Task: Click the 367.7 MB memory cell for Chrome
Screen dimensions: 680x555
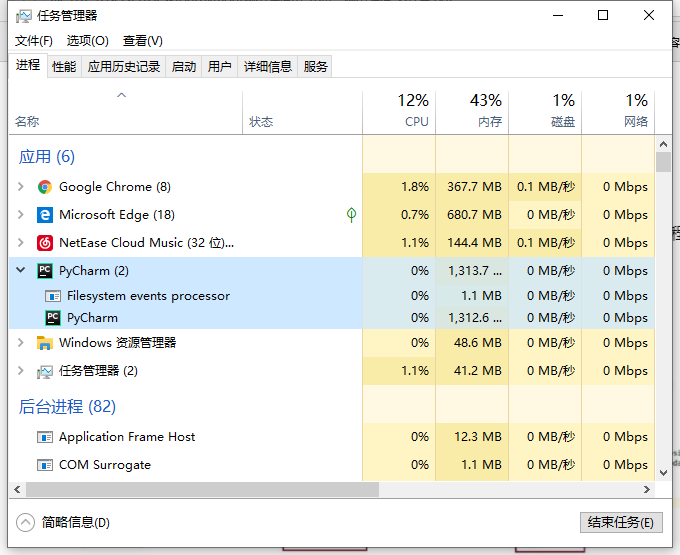Action: tap(472, 187)
